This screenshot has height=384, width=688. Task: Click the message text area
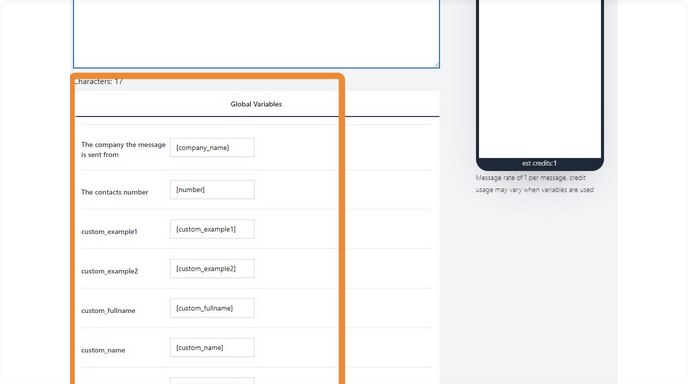click(256, 33)
